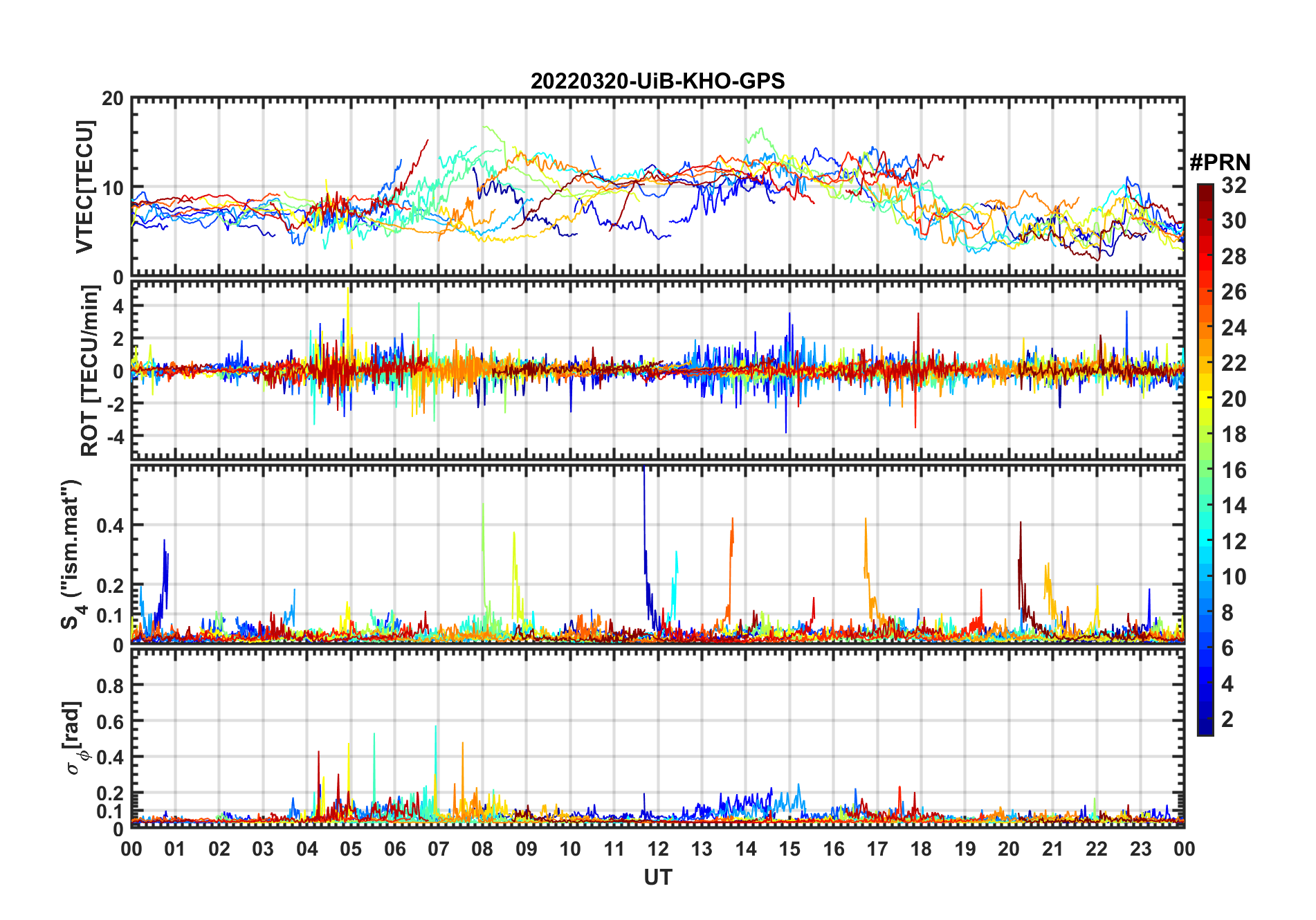The image size is (1316, 920).
Task: Click ROT y-axis tick label 4
Action: (119, 306)
